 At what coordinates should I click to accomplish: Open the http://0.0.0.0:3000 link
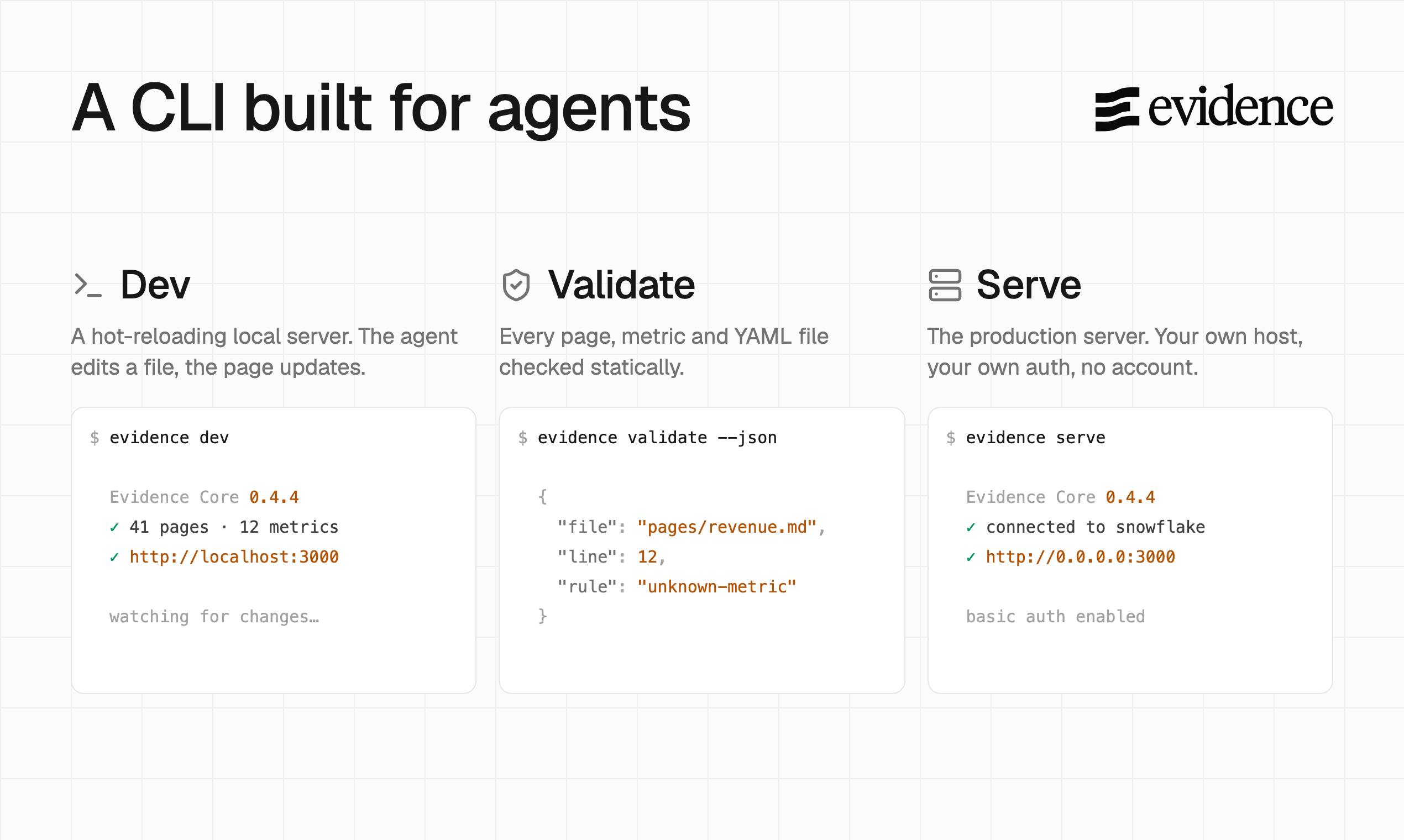[1080, 557]
